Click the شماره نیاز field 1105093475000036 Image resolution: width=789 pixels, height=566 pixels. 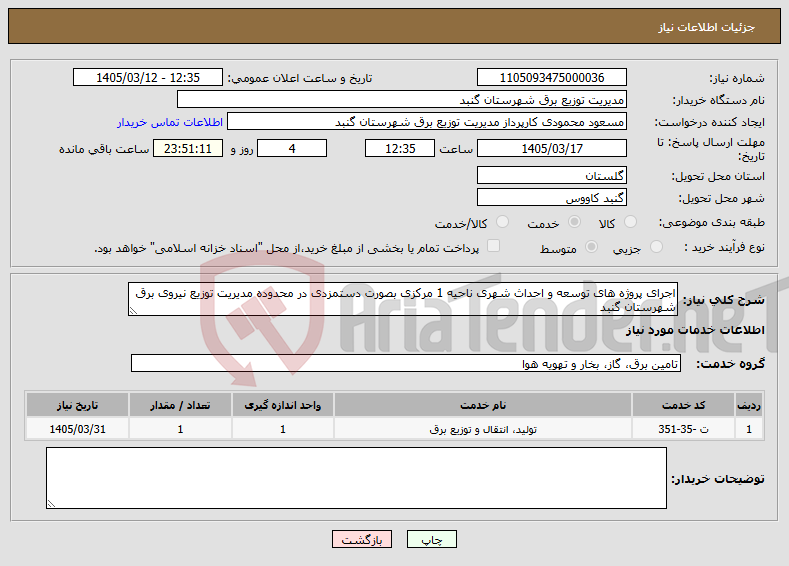point(551,77)
